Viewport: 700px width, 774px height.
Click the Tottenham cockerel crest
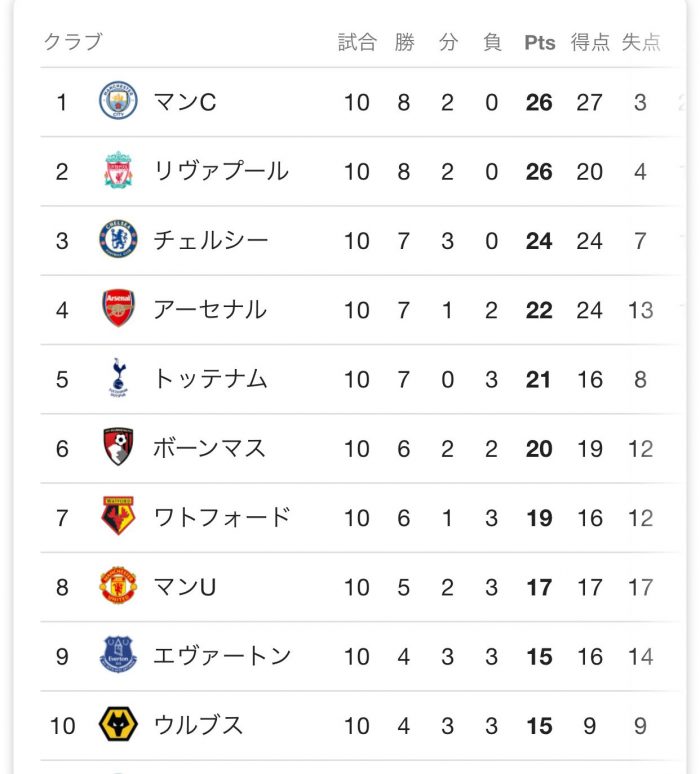(118, 378)
